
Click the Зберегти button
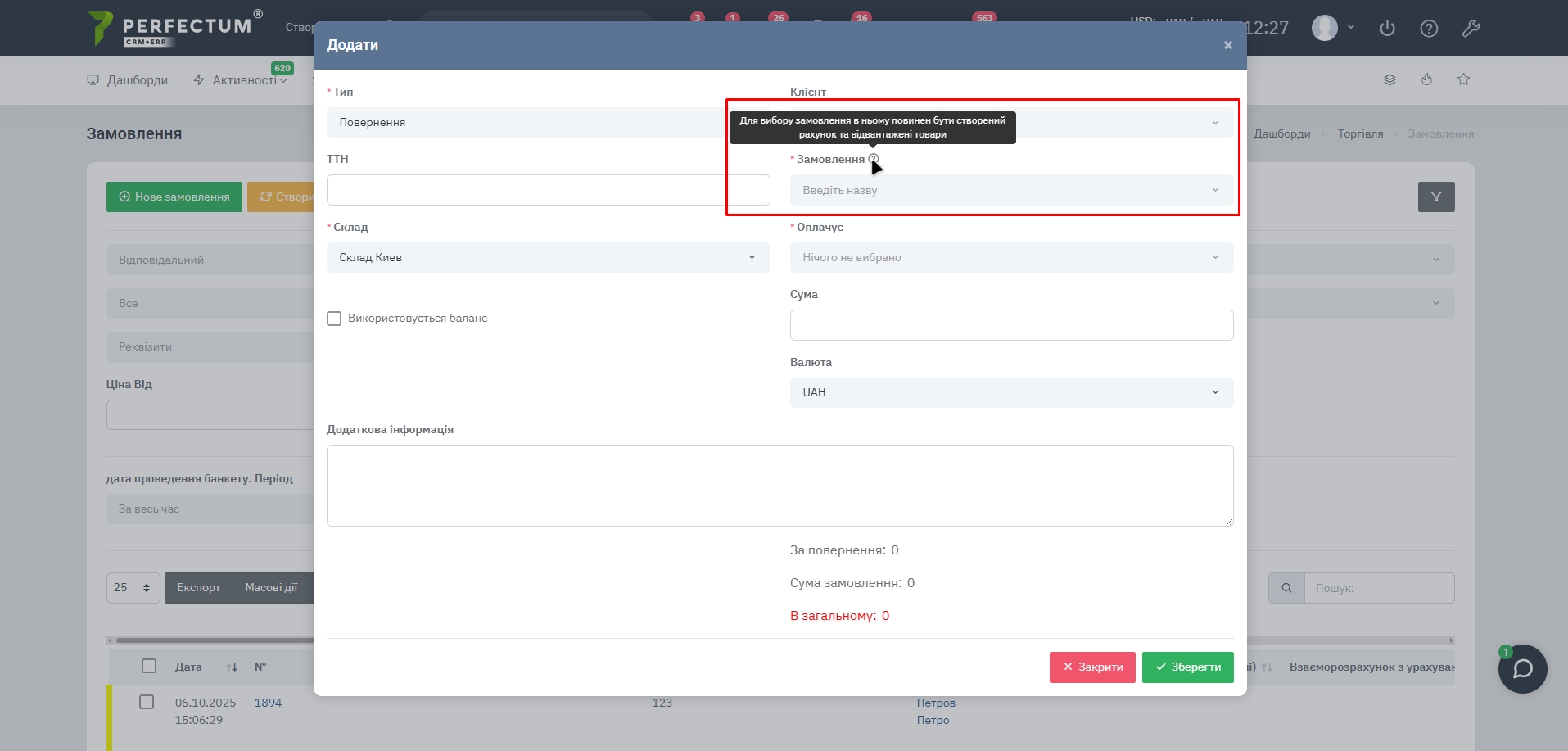pos(1187,667)
